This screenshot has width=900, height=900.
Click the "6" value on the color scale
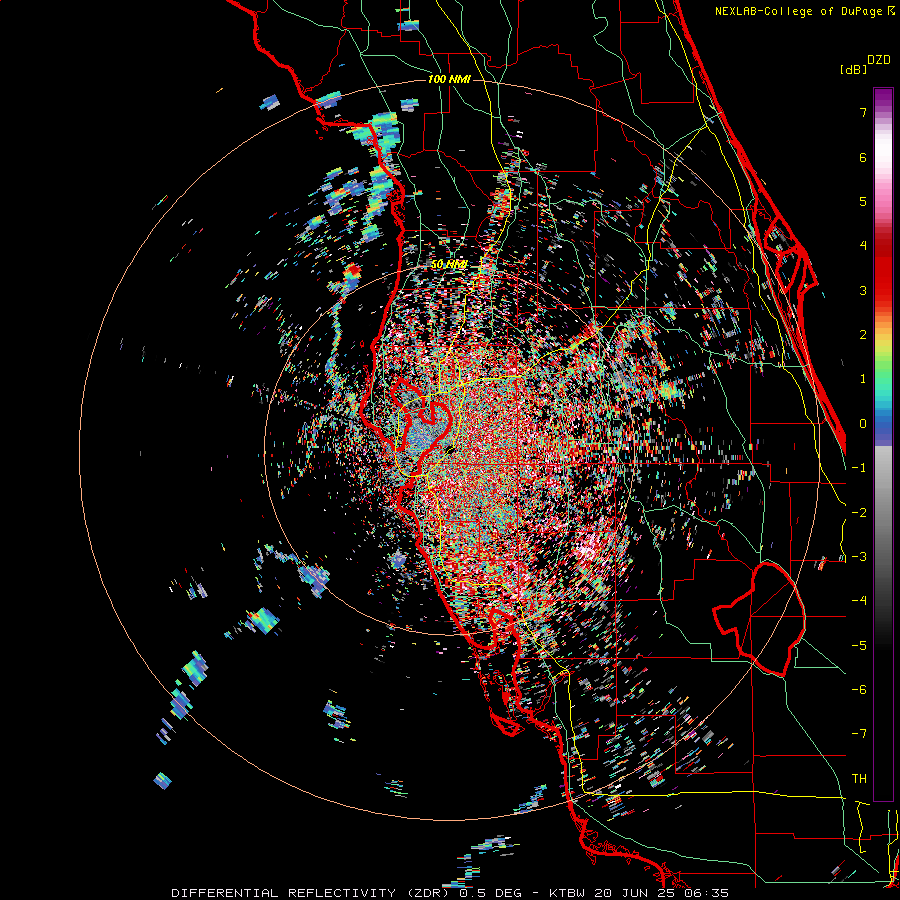[863, 157]
